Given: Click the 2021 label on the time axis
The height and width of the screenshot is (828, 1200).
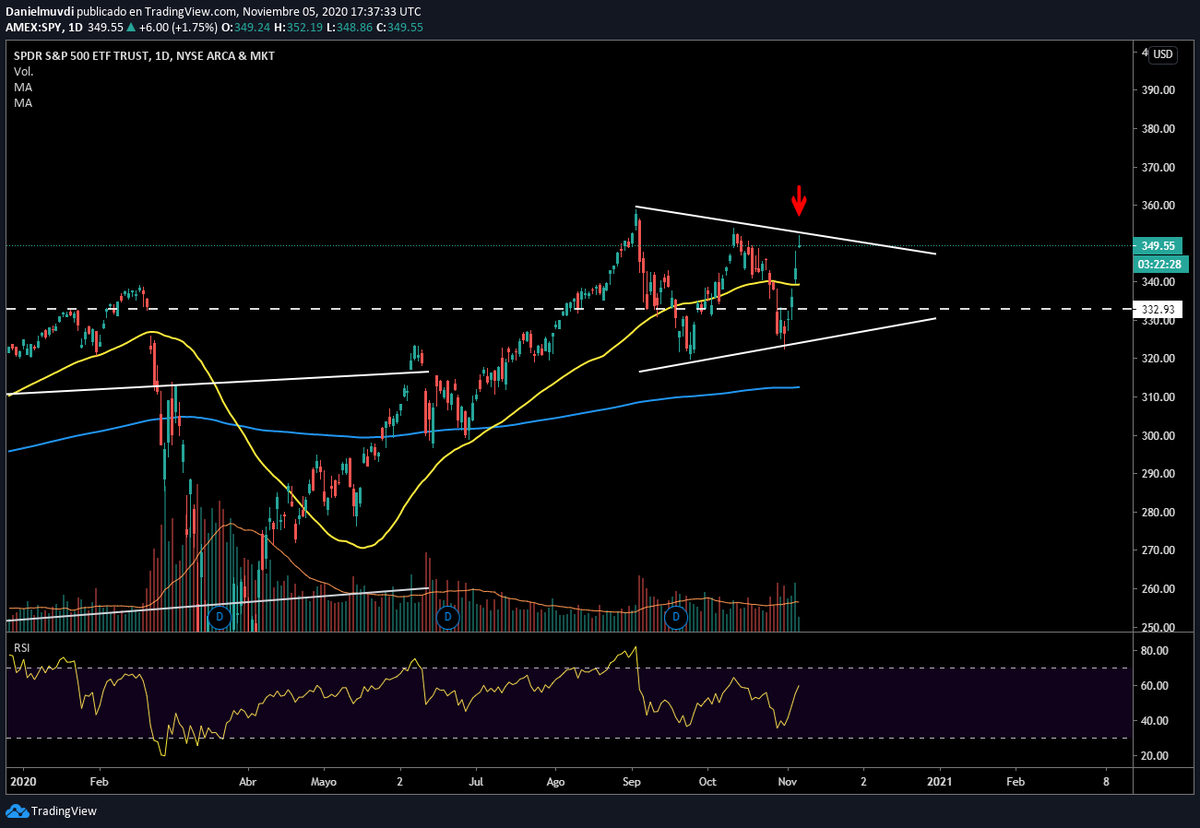Looking at the screenshot, I should [939, 782].
